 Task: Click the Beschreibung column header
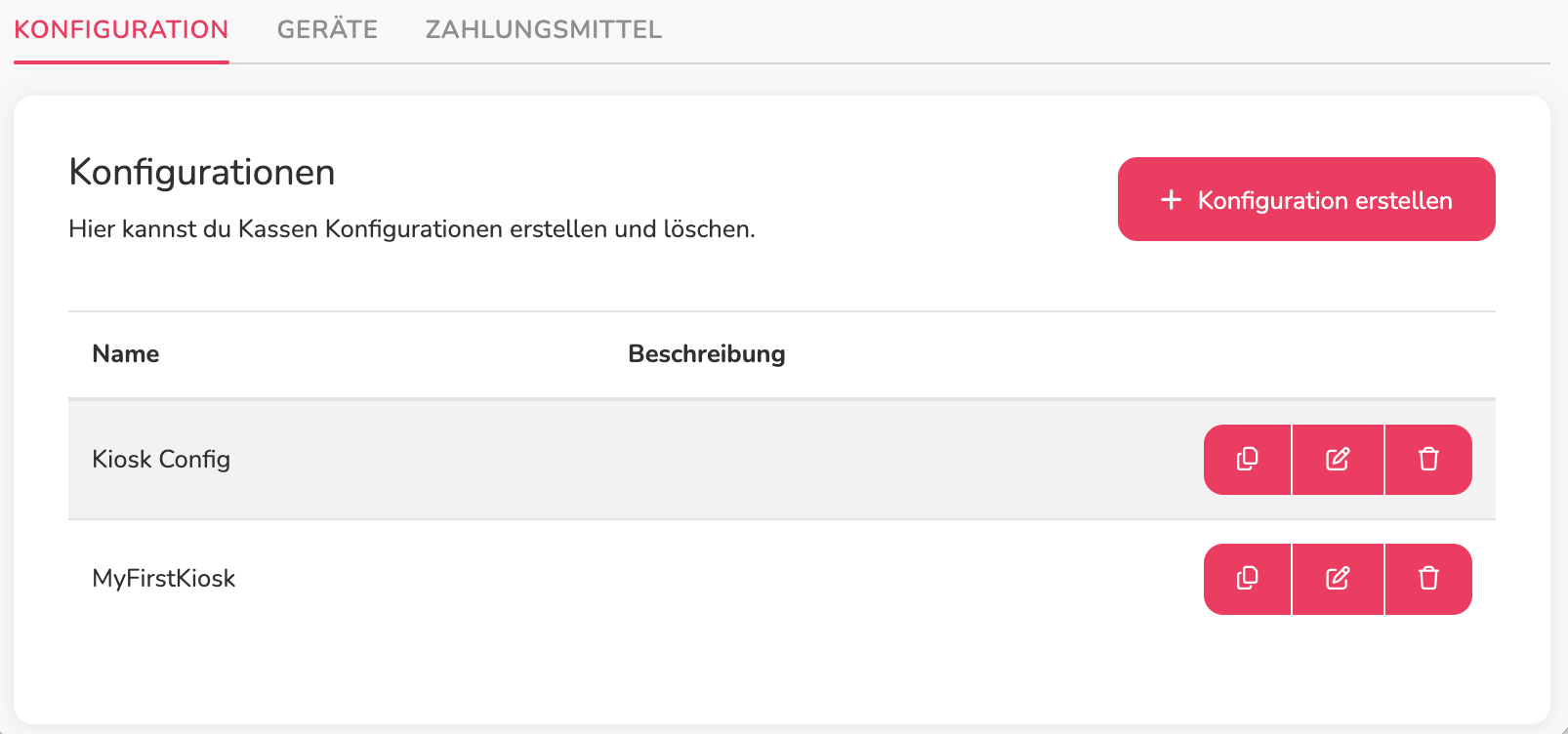pos(706,353)
